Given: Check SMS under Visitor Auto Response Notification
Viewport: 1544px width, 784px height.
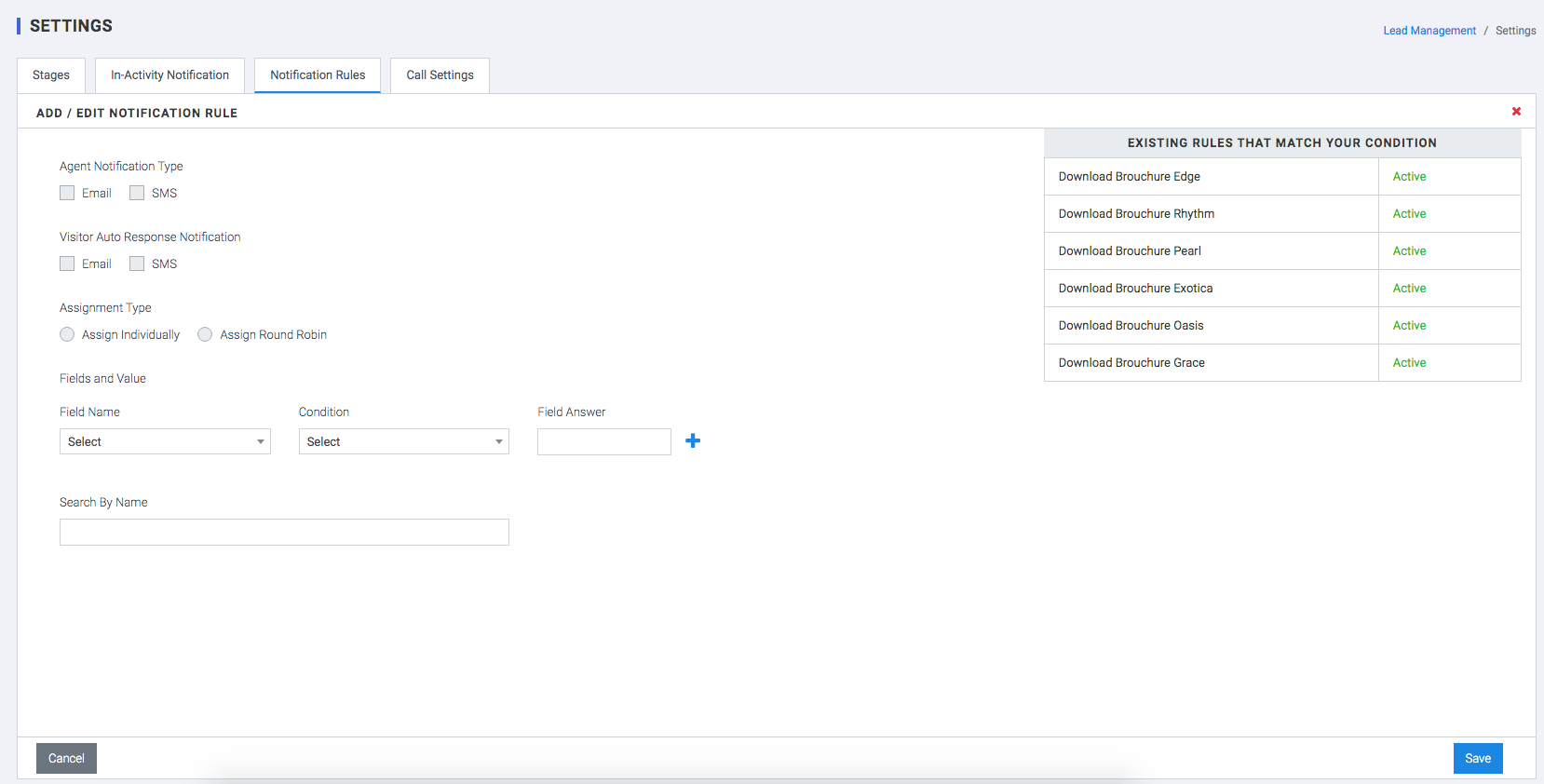Looking at the screenshot, I should 137,264.
